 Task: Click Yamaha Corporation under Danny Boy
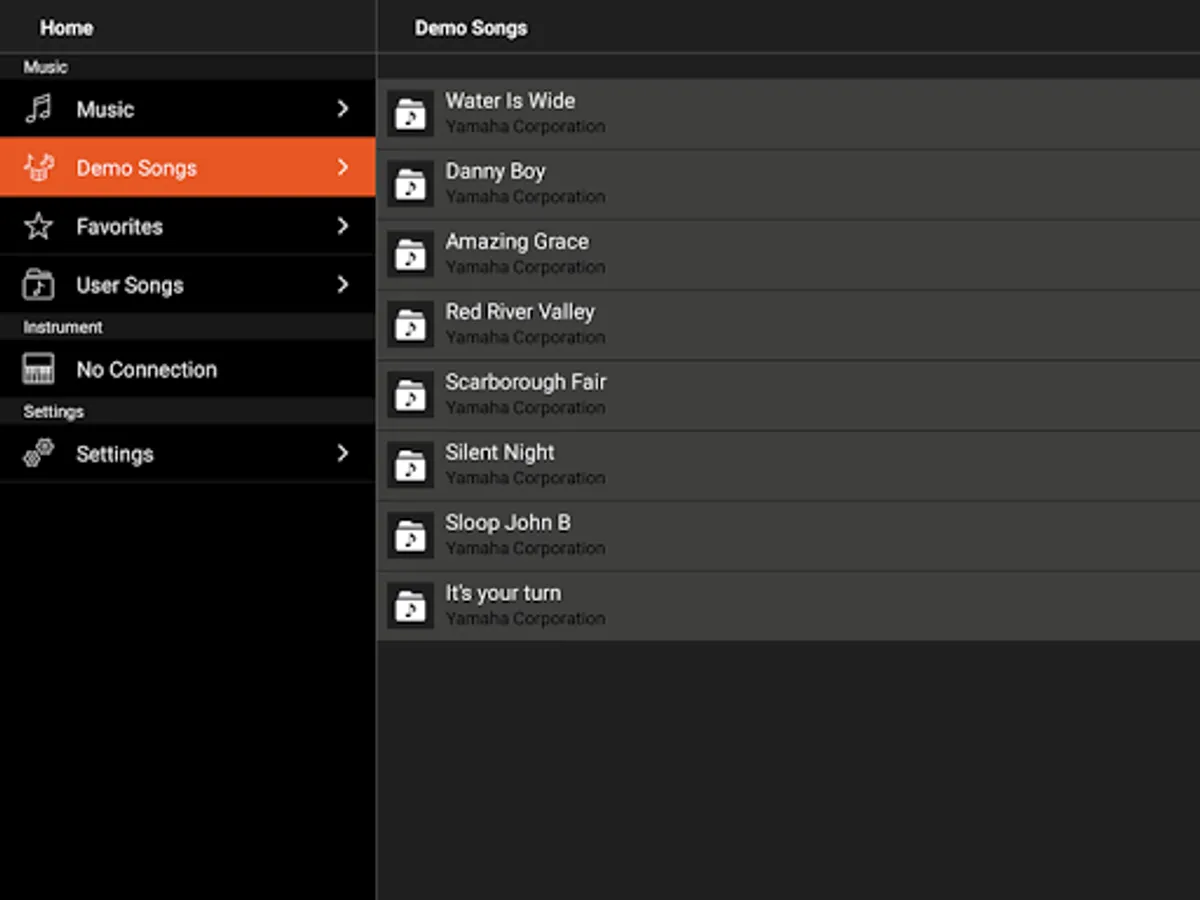525,197
